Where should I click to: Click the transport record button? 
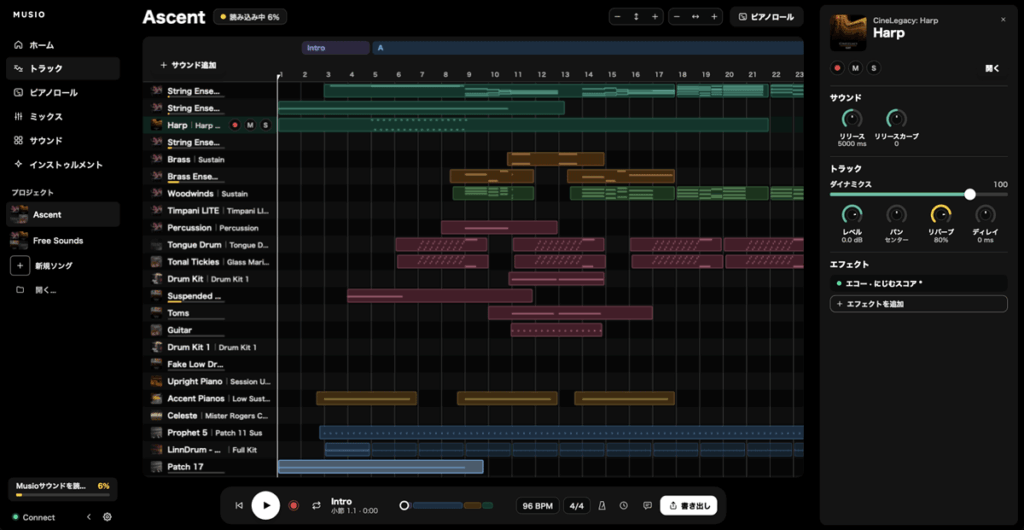(x=293, y=505)
